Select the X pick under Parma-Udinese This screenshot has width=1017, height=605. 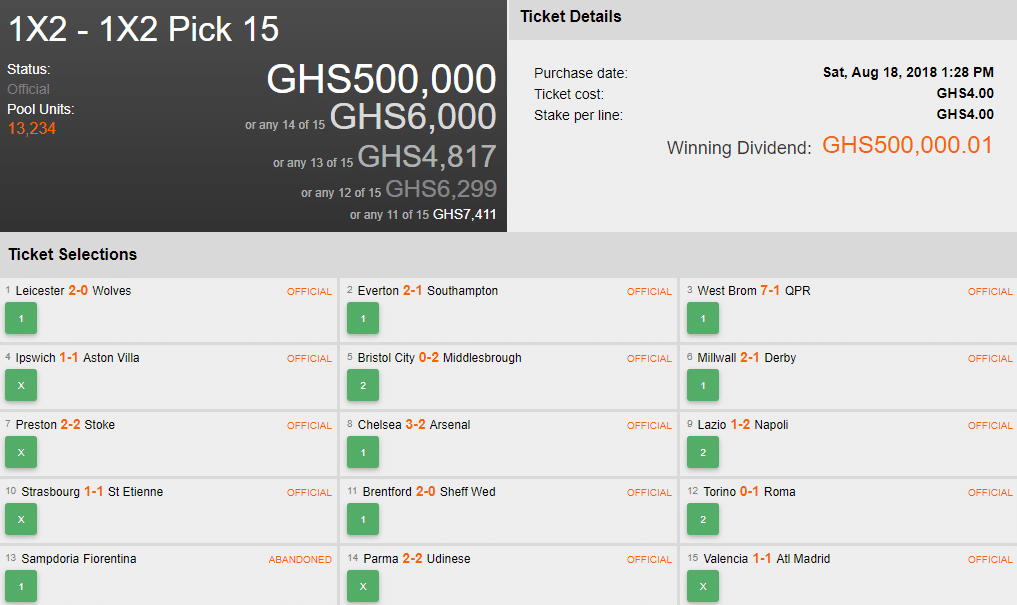tap(363, 587)
